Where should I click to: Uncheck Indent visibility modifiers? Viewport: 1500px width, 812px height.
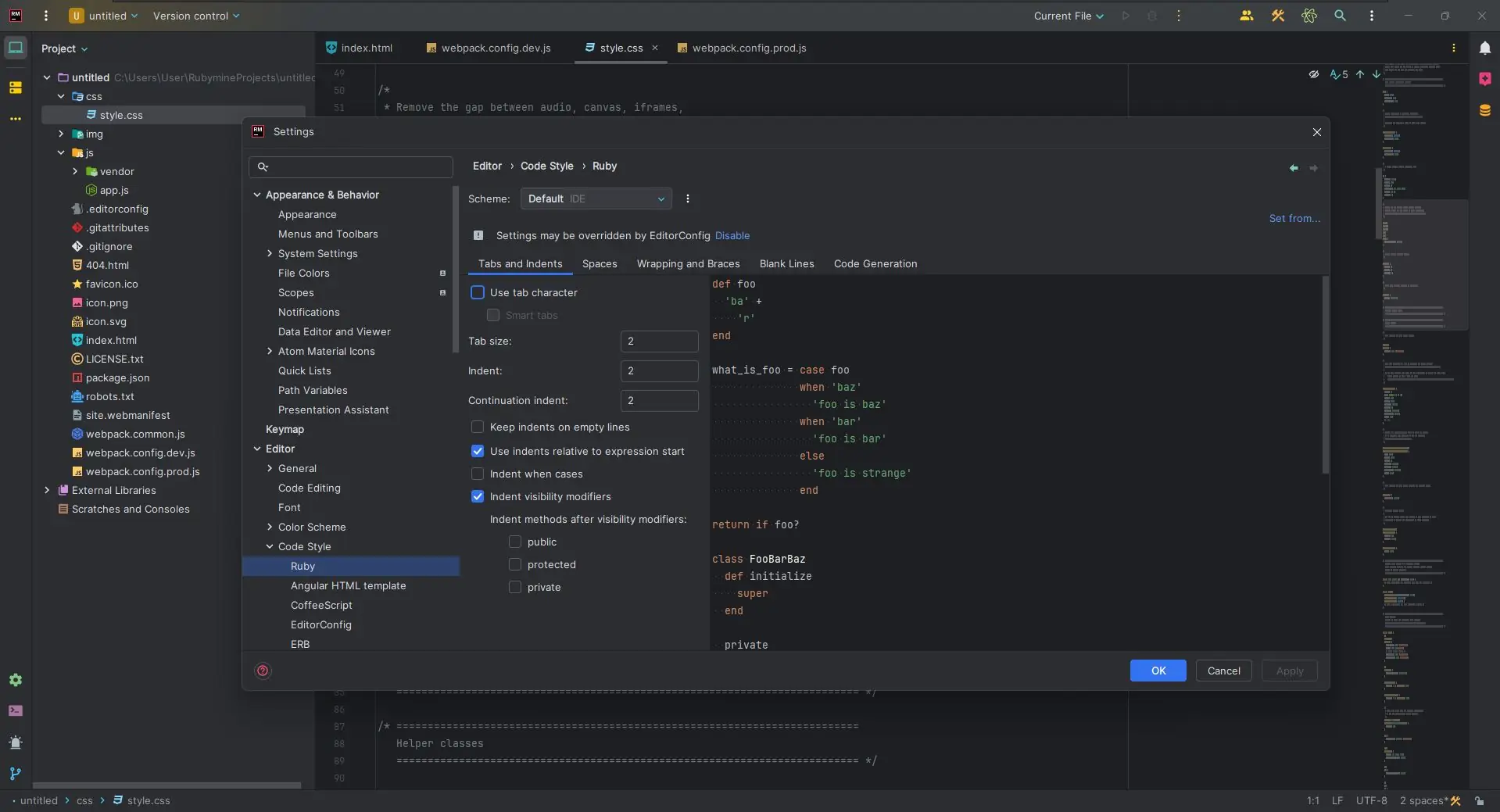[478, 497]
